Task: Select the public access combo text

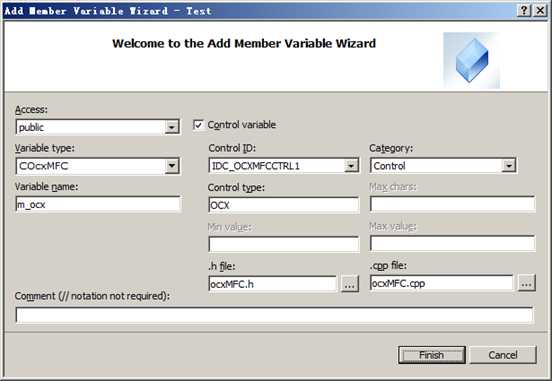Action: pos(31,127)
